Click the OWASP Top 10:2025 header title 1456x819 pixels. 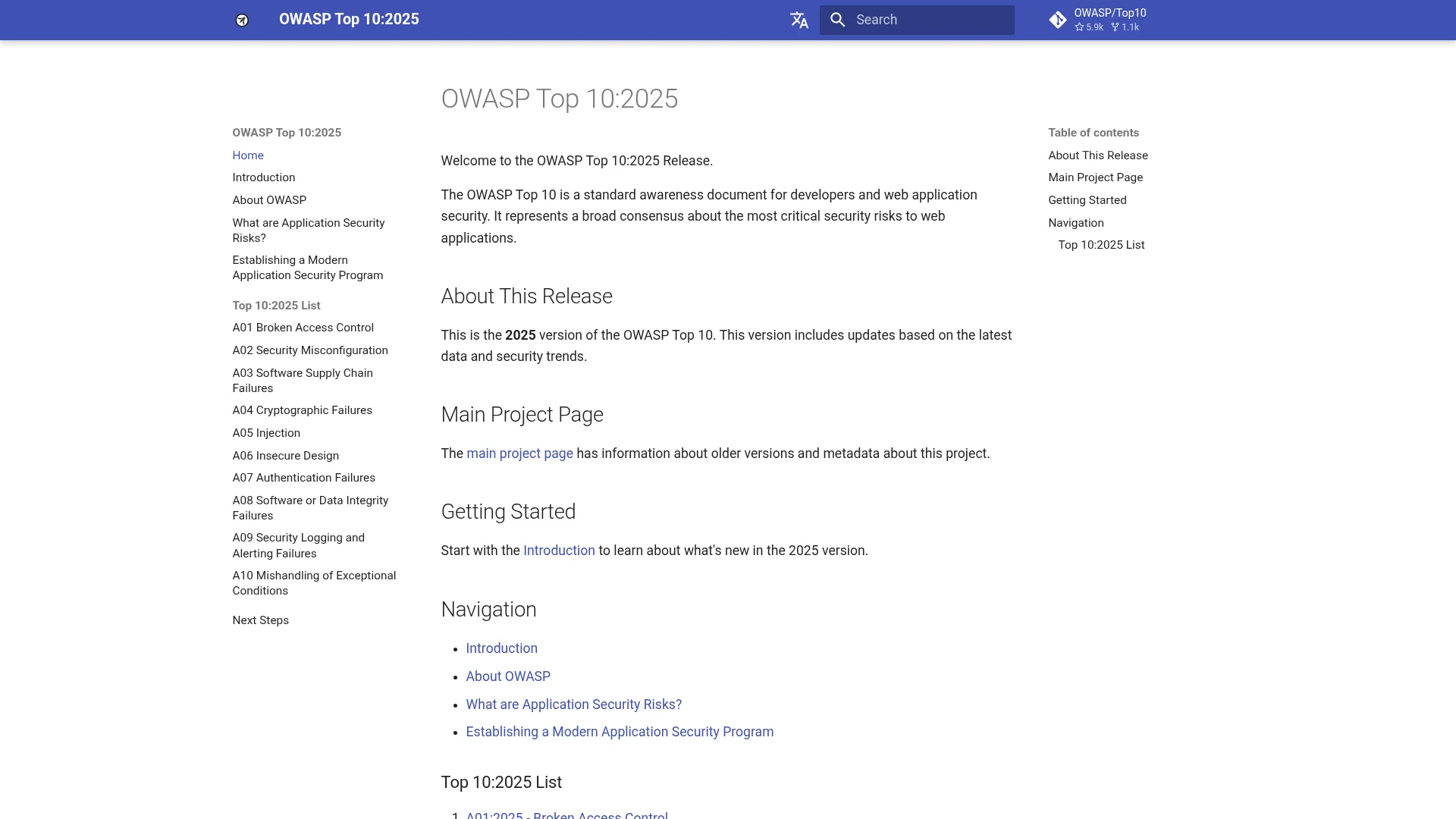tap(349, 20)
